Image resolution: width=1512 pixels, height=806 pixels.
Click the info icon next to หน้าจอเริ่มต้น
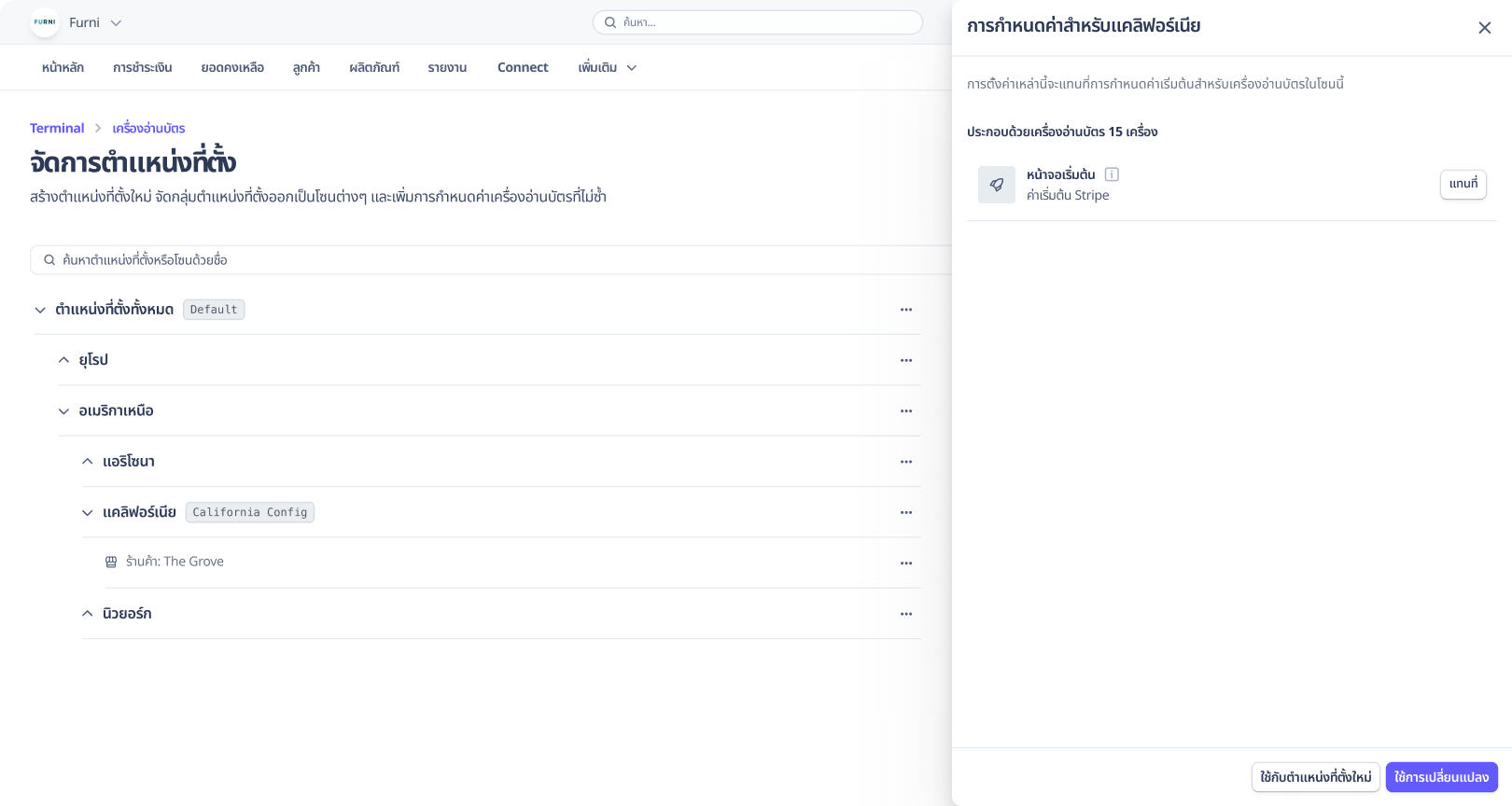[x=1112, y=174]
